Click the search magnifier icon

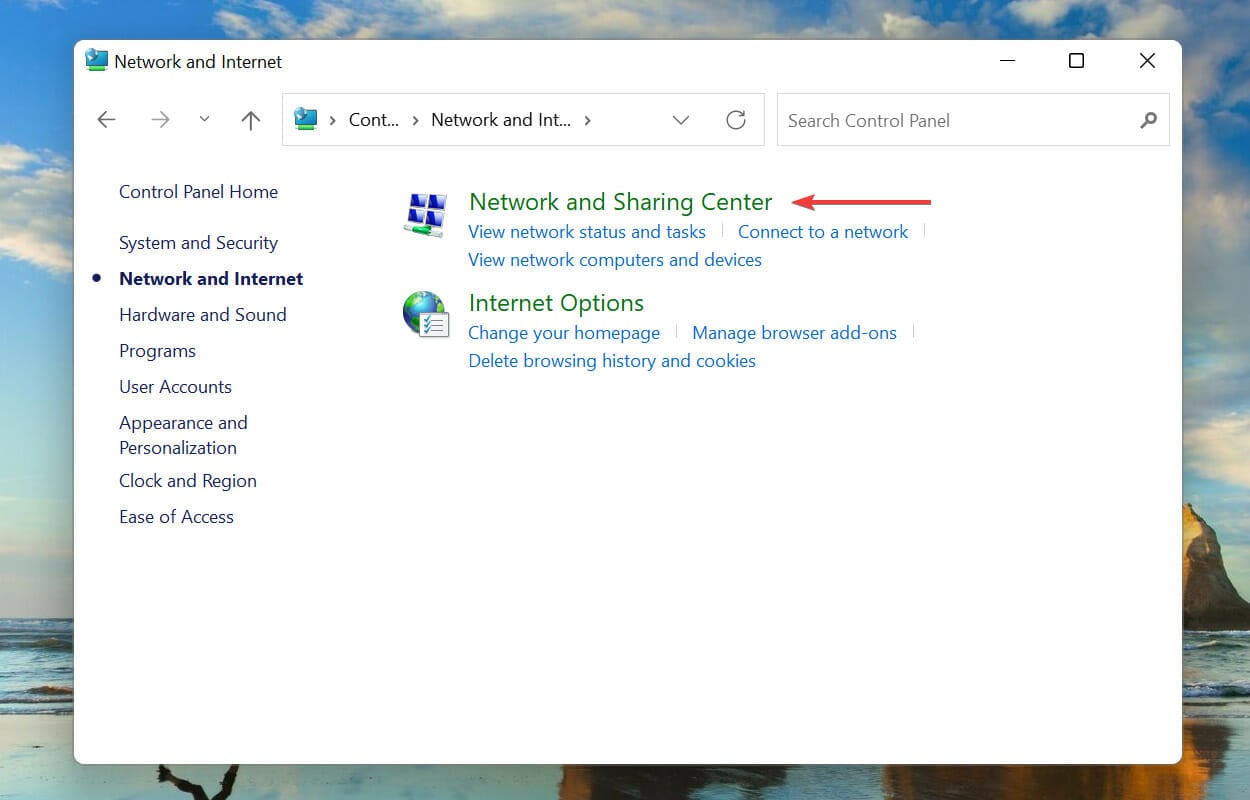point(1148,120)
